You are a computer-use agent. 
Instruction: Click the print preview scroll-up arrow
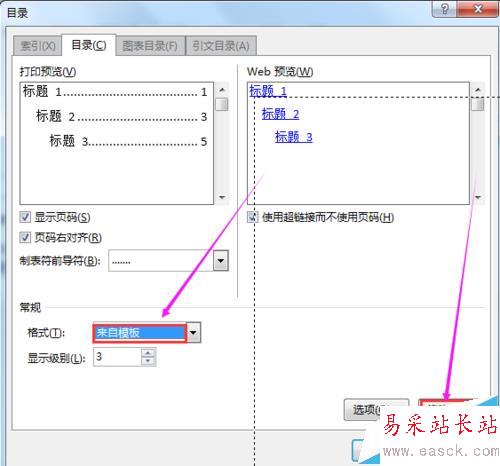click(222, 90)
